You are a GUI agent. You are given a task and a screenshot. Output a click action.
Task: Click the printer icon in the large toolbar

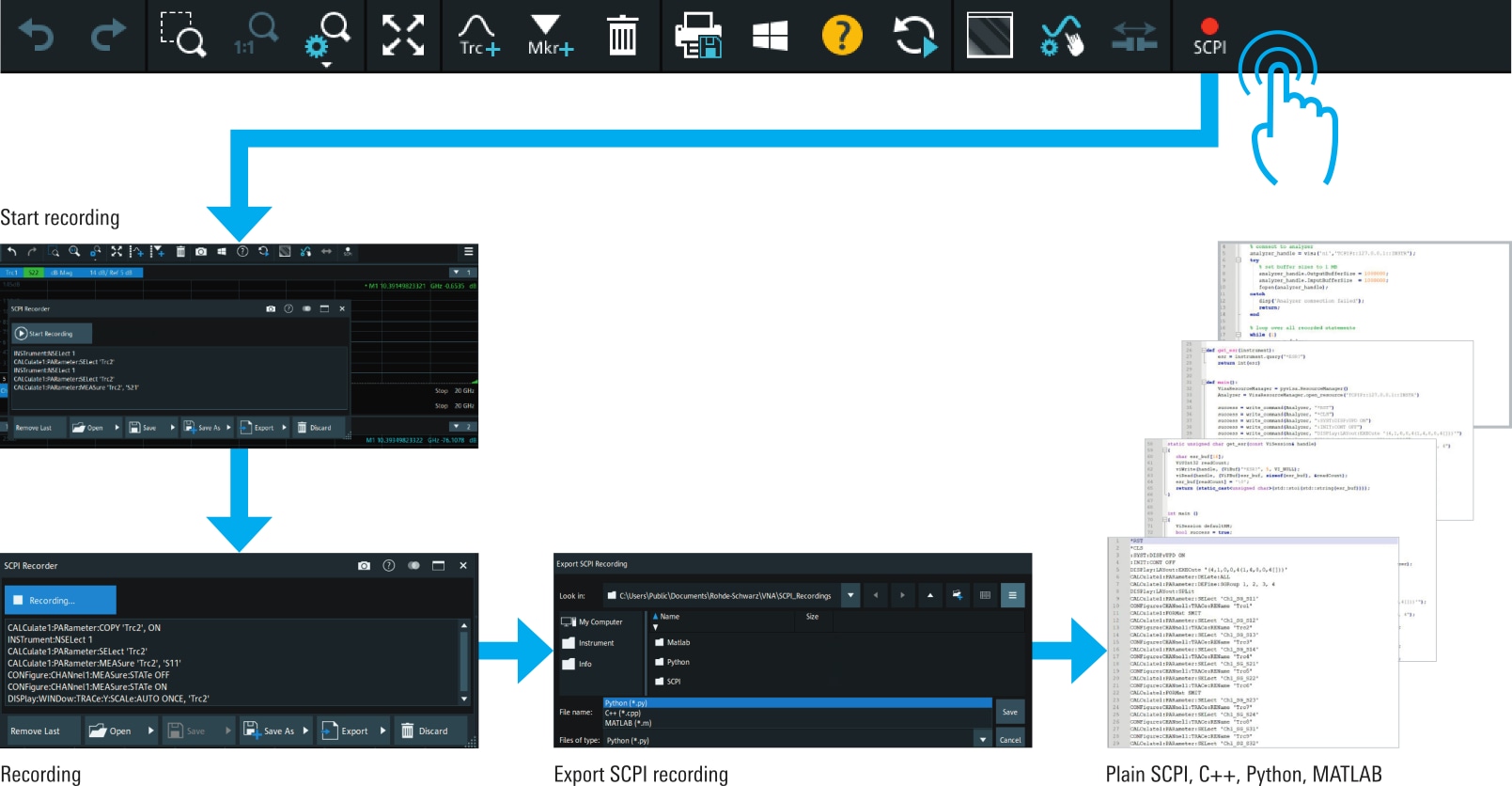tap(698, 36)
